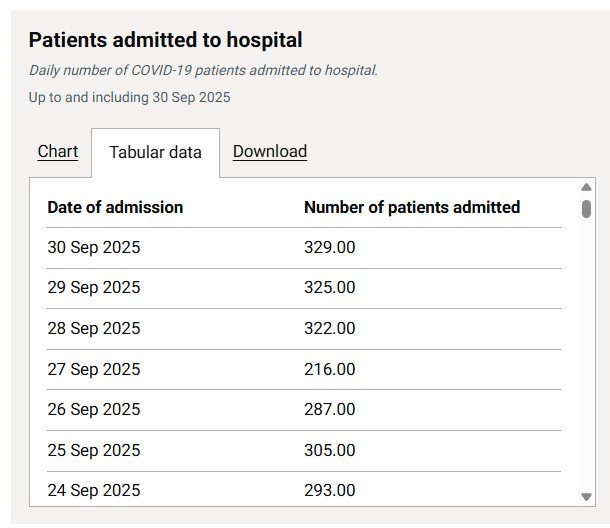
Task: Click the scroll down arrow of the table
Action: [x=586, y=496]
